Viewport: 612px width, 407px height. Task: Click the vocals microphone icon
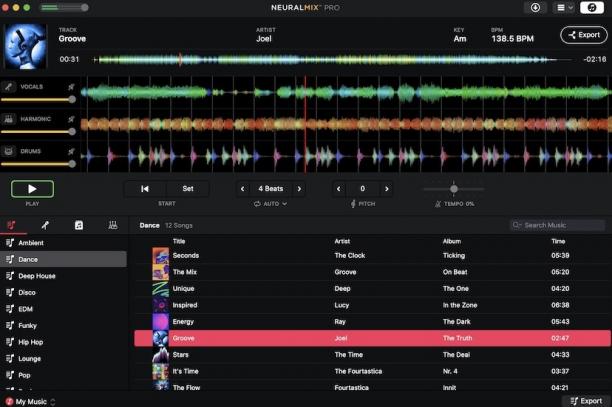coord(9,87)
